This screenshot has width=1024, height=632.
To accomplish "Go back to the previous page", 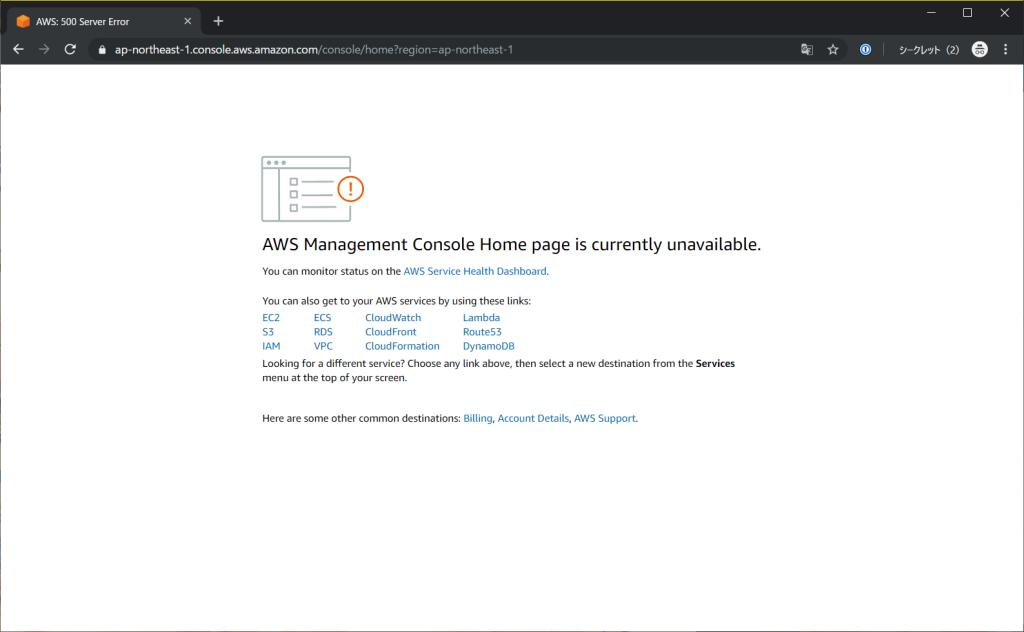I will 18,50.
